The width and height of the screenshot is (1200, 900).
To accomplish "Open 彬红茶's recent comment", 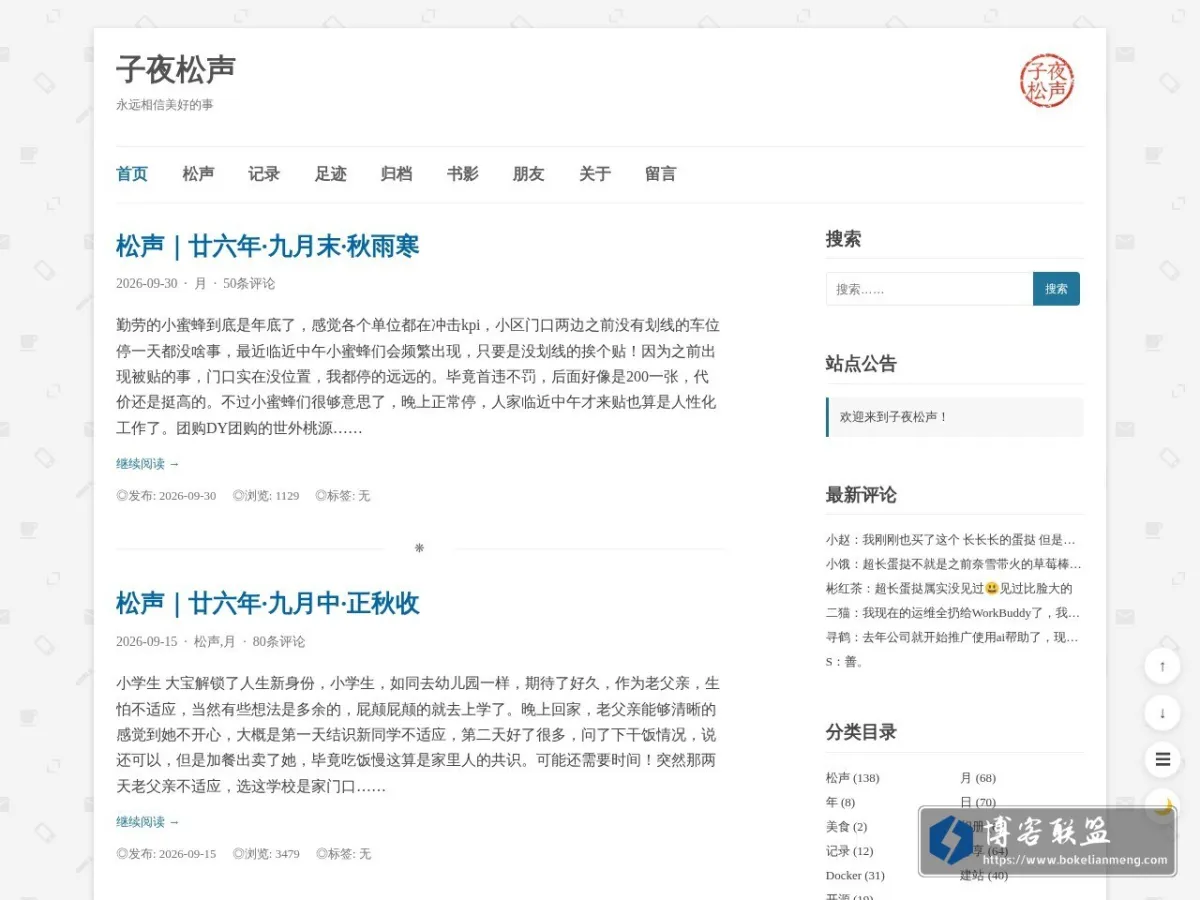I will [949, 588].
